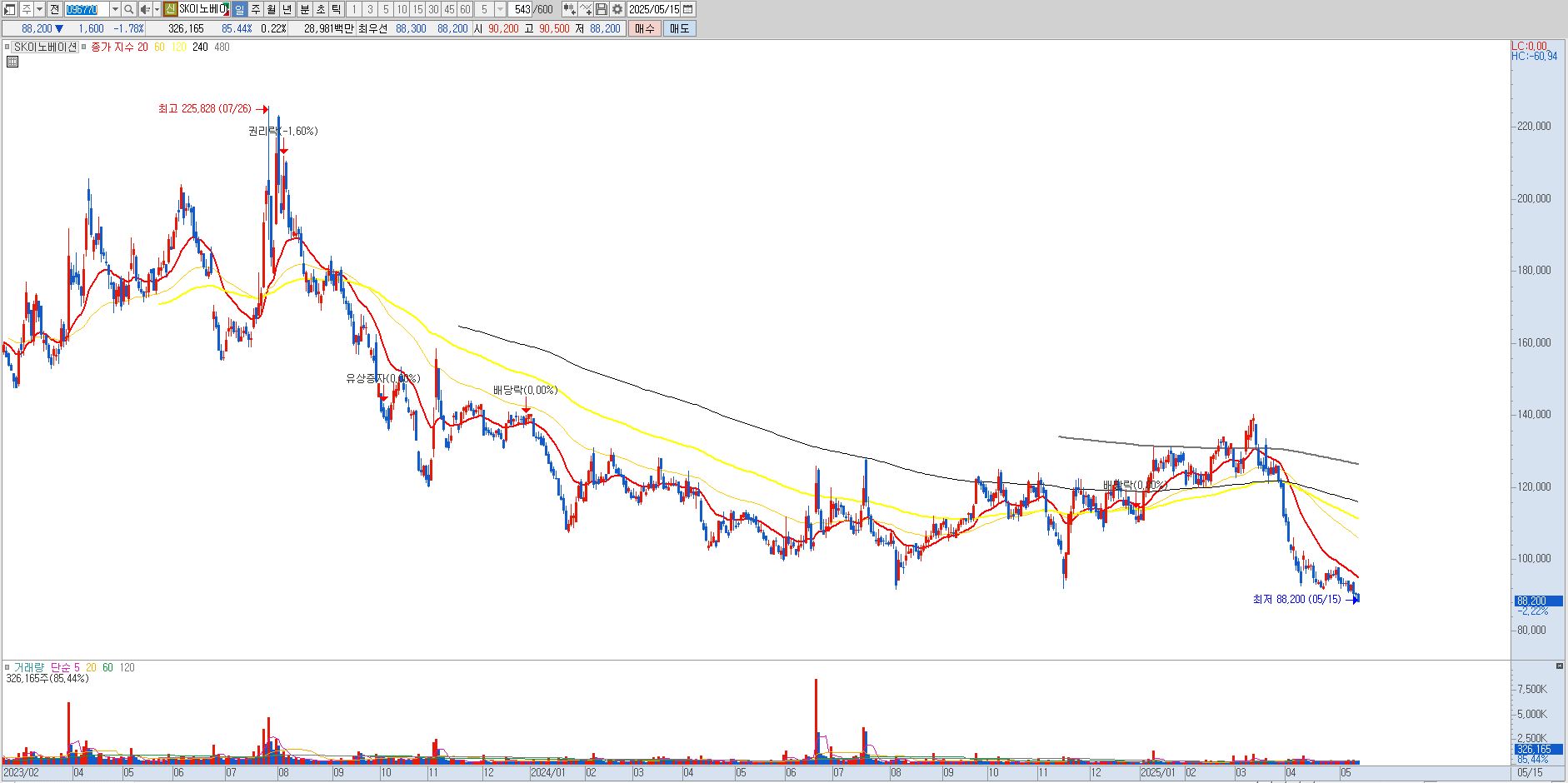Click the stock search magnifier icon
This screenshot has width=1568, height=783.
coord(129,9)
